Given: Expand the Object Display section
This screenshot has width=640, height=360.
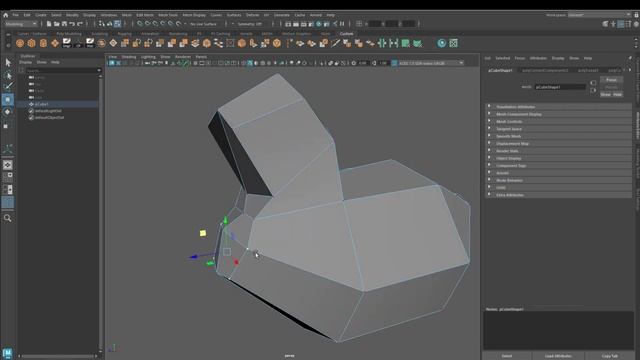Looking at the screenshot, I should (558, 158).
